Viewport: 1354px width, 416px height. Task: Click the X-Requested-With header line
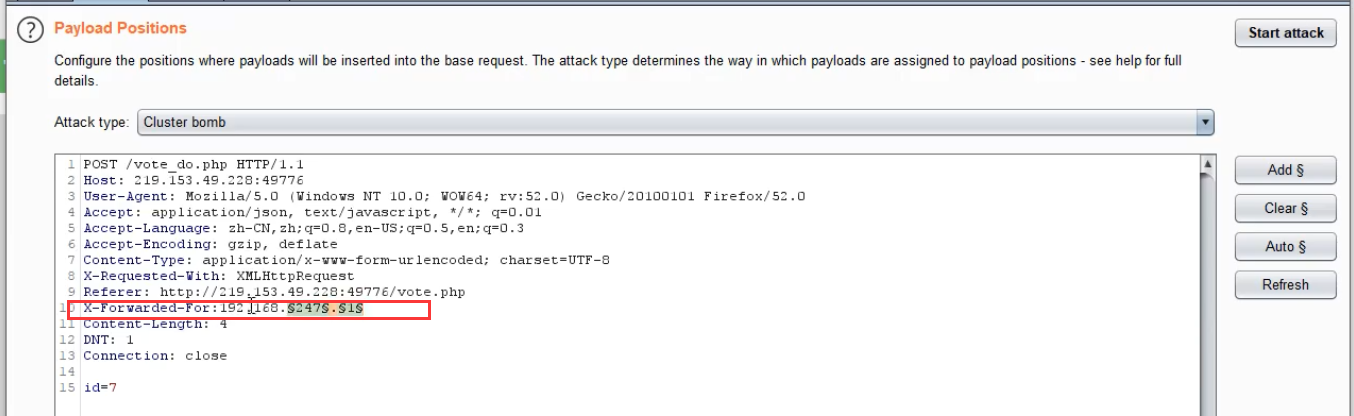coord(218,276)
